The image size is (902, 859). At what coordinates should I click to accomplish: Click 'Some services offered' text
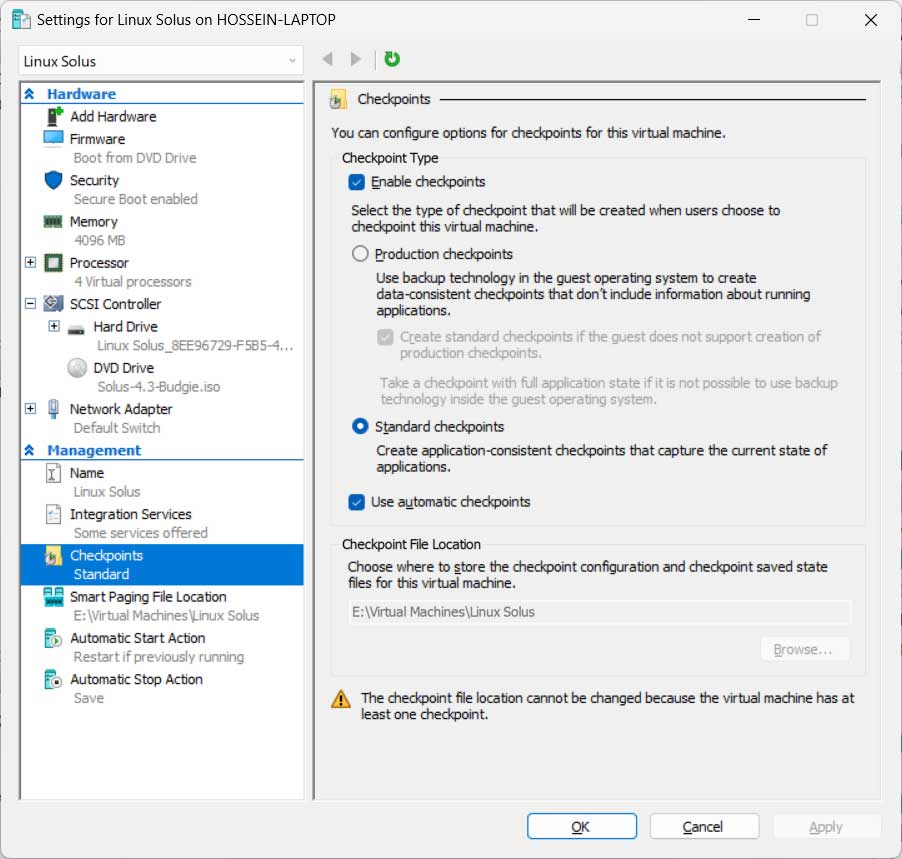pyautogui.click(x=140, y=533)
